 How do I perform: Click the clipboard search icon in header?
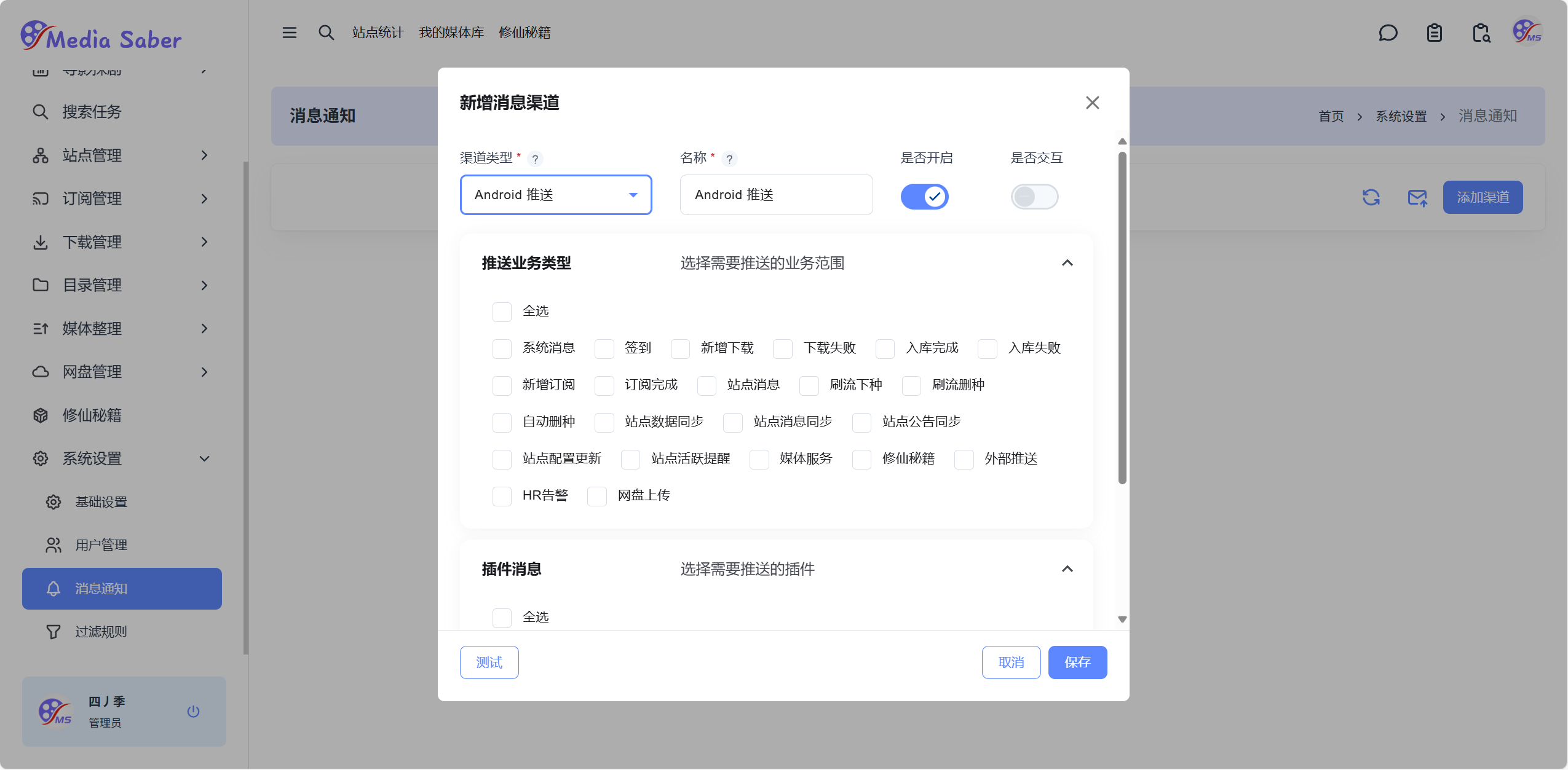(x=1481, y=33)
